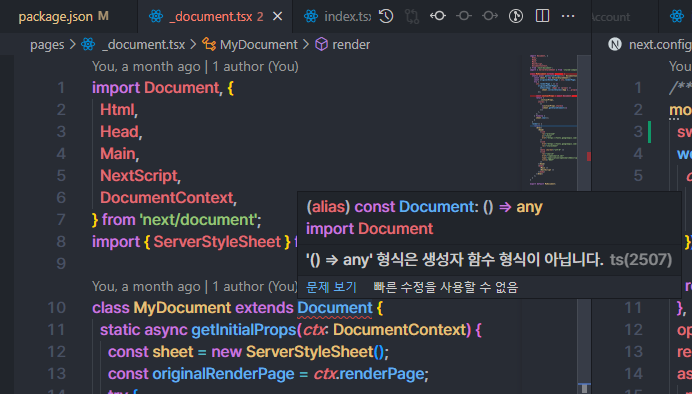Click the editor vertical scrollbar
The width and height of the screenshot is (692, 394).
coord(584,221)
